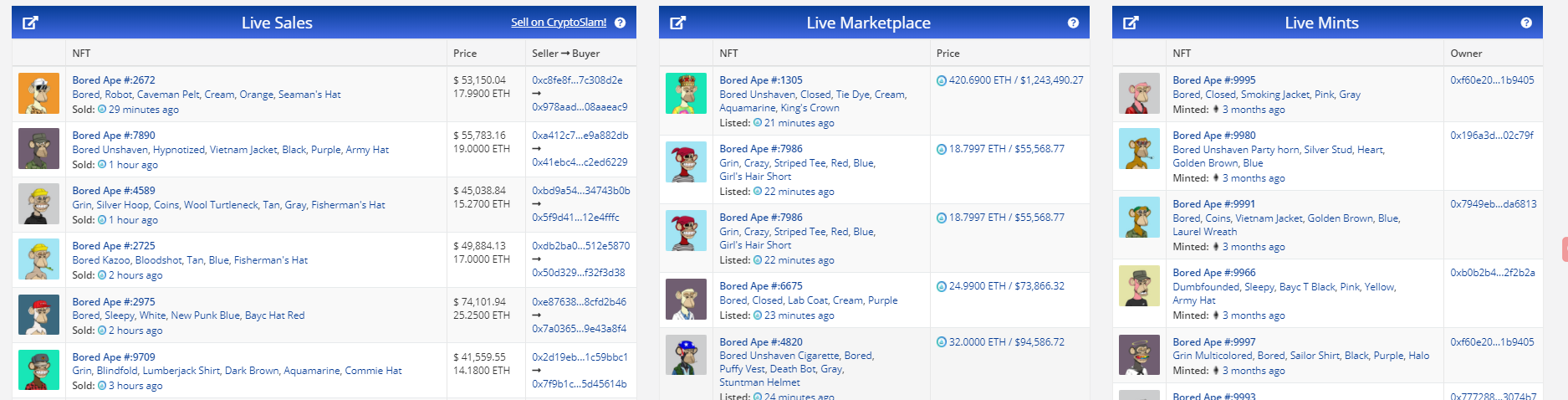Open seller address 0xa412c7...e9a882db
1568x400 pixels.
coord(580,136)
